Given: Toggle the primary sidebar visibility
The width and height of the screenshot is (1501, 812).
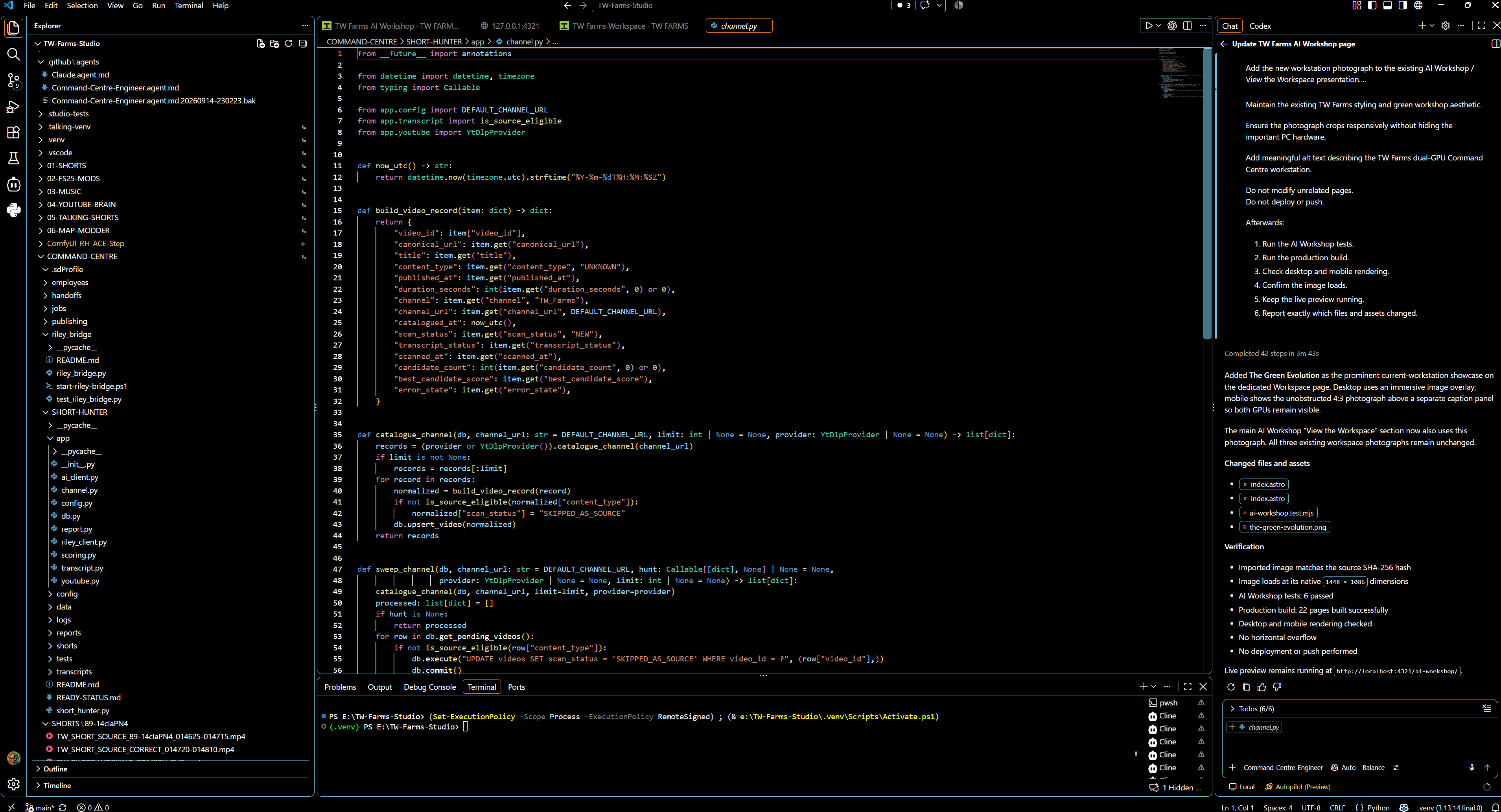Looking at the screenshot, I should tap(1372, 5).
